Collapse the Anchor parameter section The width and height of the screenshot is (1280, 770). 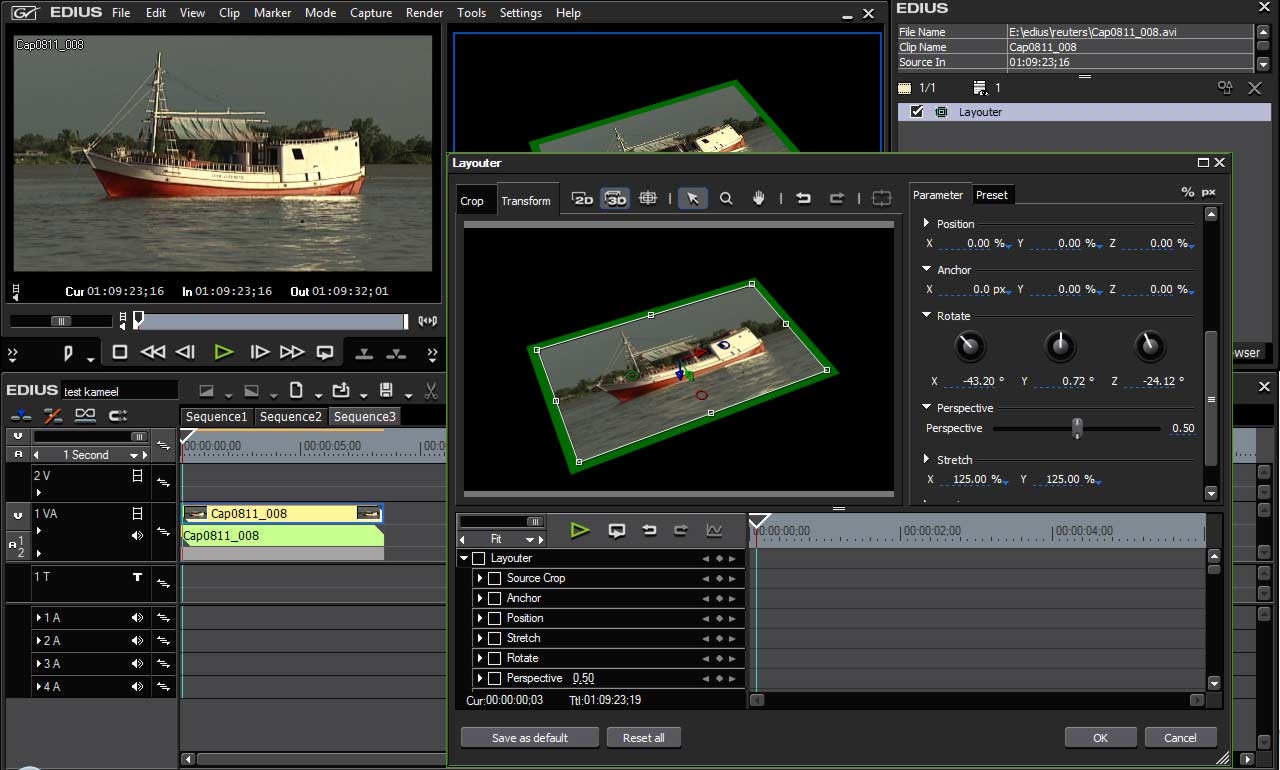[927, 270]
